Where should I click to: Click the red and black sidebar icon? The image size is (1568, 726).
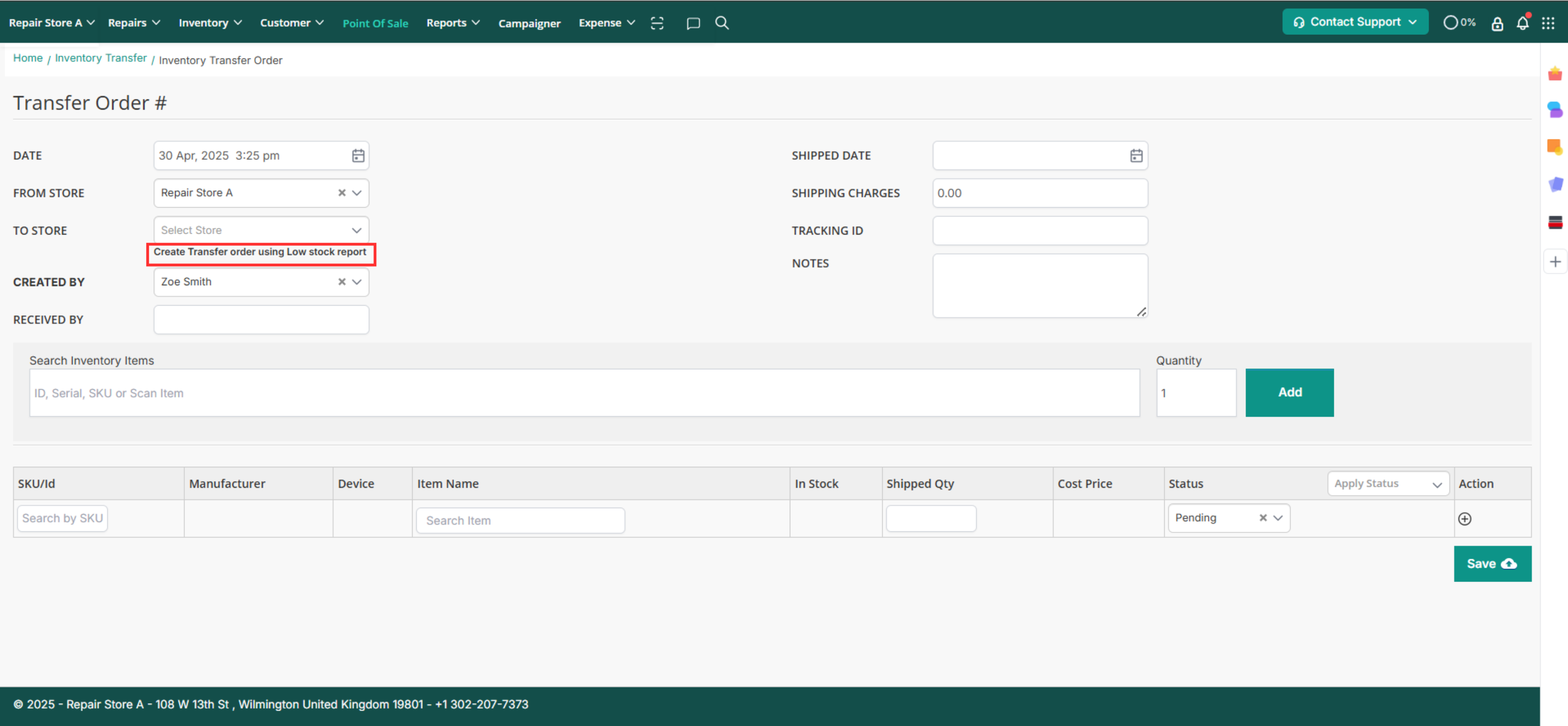1554,222
